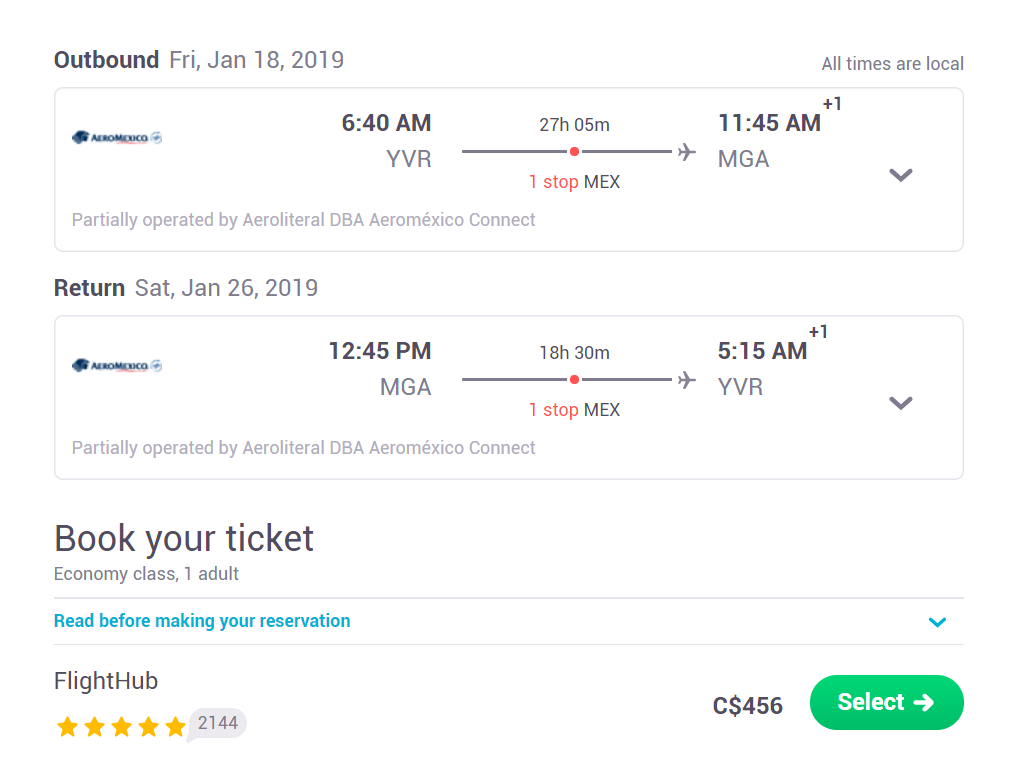Click the red stop dot on outbound route
This screenshot has width=1016, height=759.
pyautogui.click(x=574, y=152)
